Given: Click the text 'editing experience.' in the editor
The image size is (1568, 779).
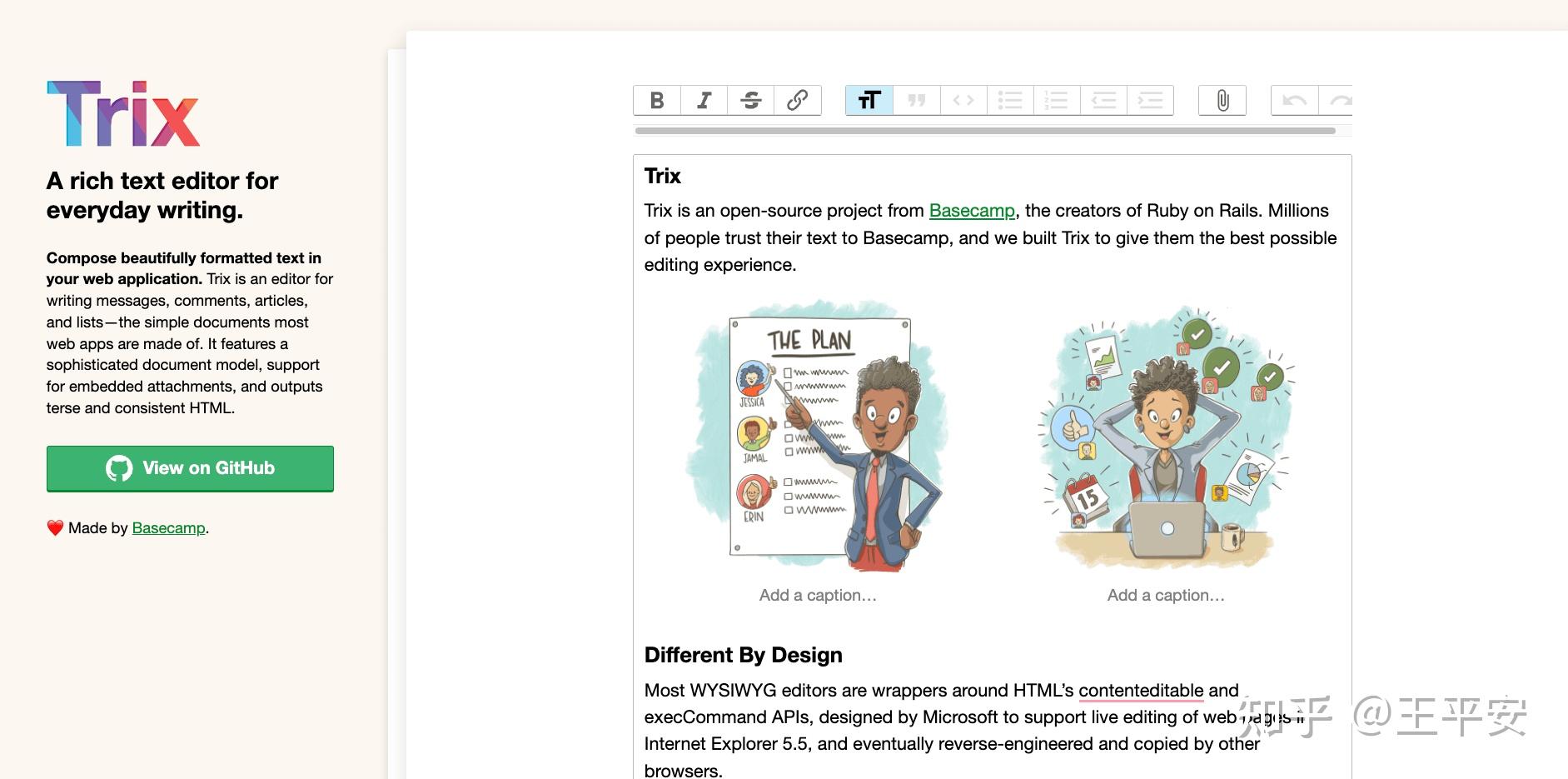Looking at the screenshot, I should click(720, 265).
